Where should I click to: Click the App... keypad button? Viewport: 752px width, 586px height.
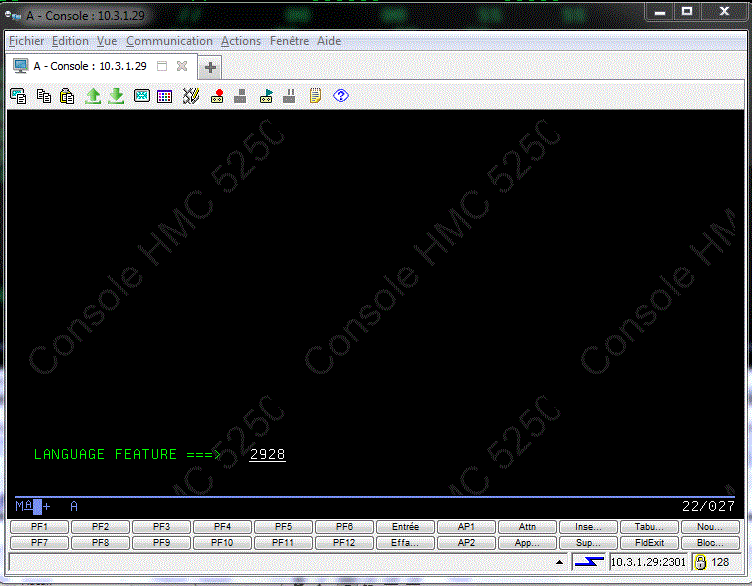(528, 543)
